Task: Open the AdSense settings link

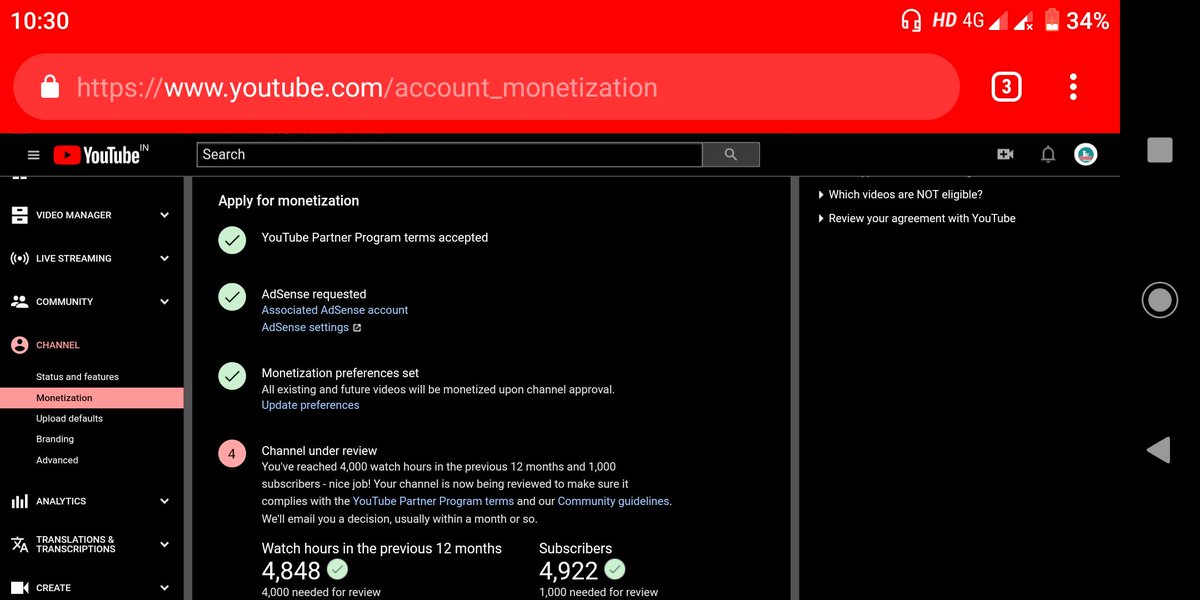Action: 305,327
